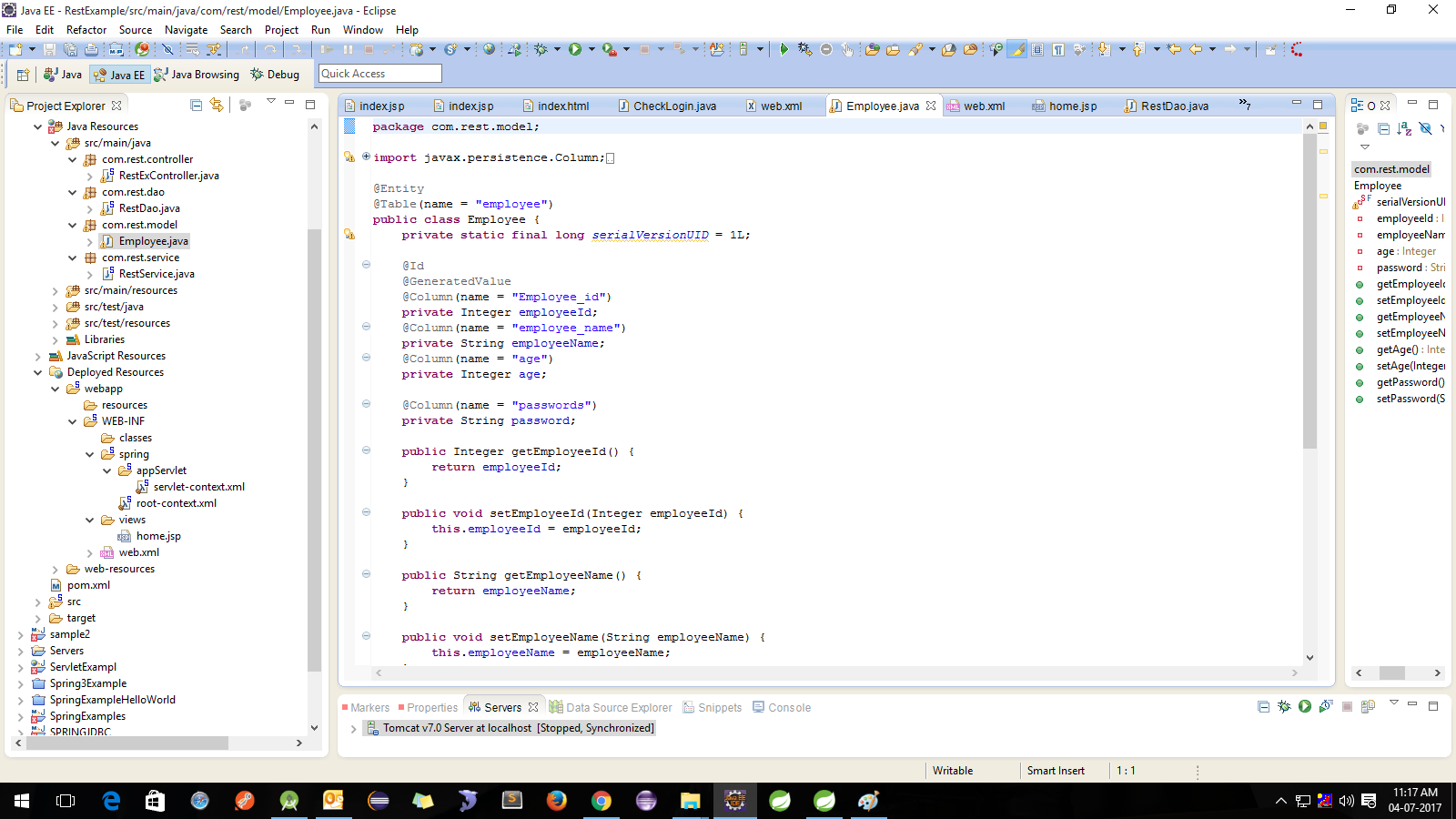Image resolution: width=1456 pixels, height=819 pixels.
Task: Switch to the Java Browsing perspective
Action: coord(197,74)
